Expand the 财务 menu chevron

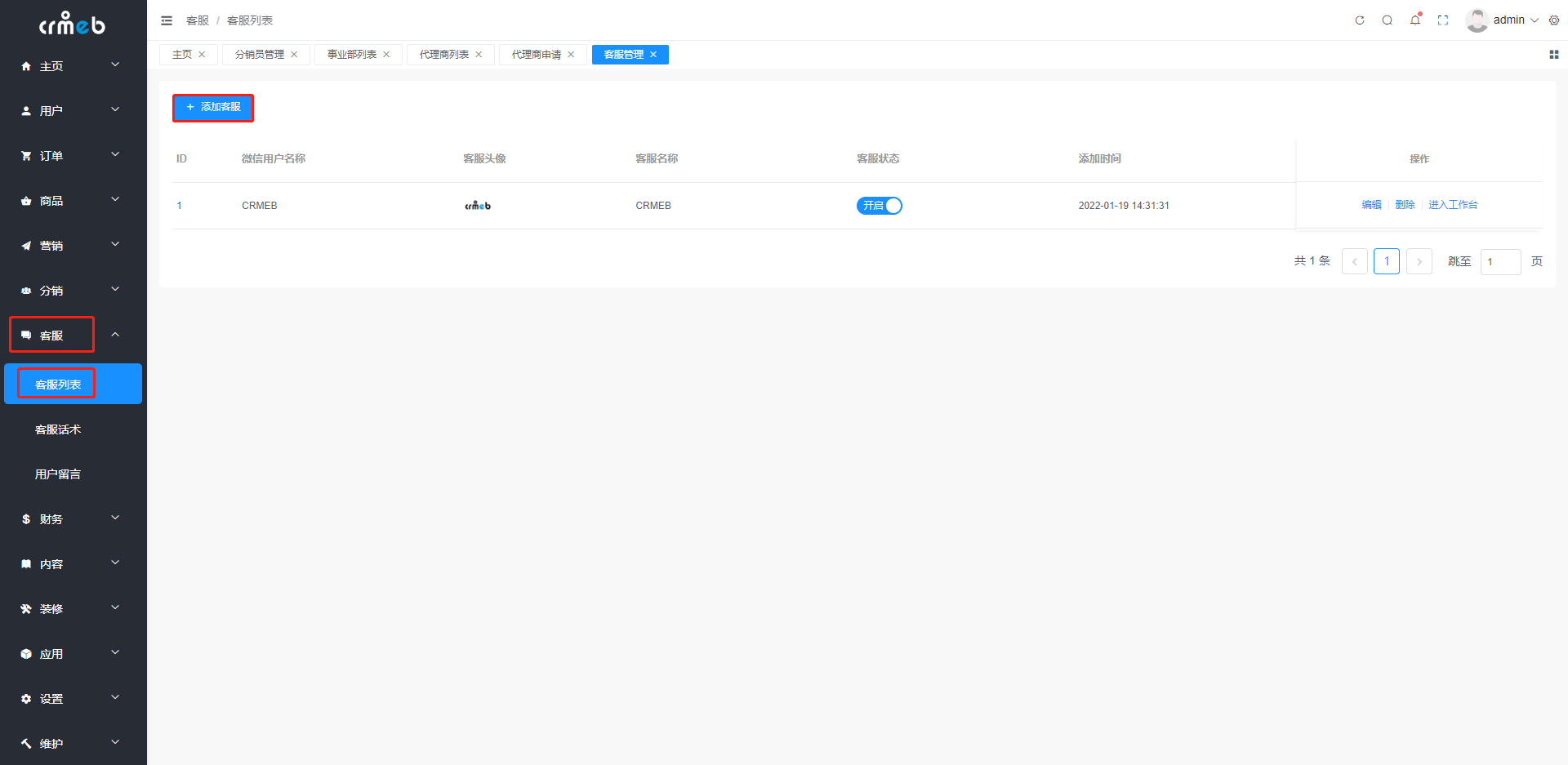115,518
